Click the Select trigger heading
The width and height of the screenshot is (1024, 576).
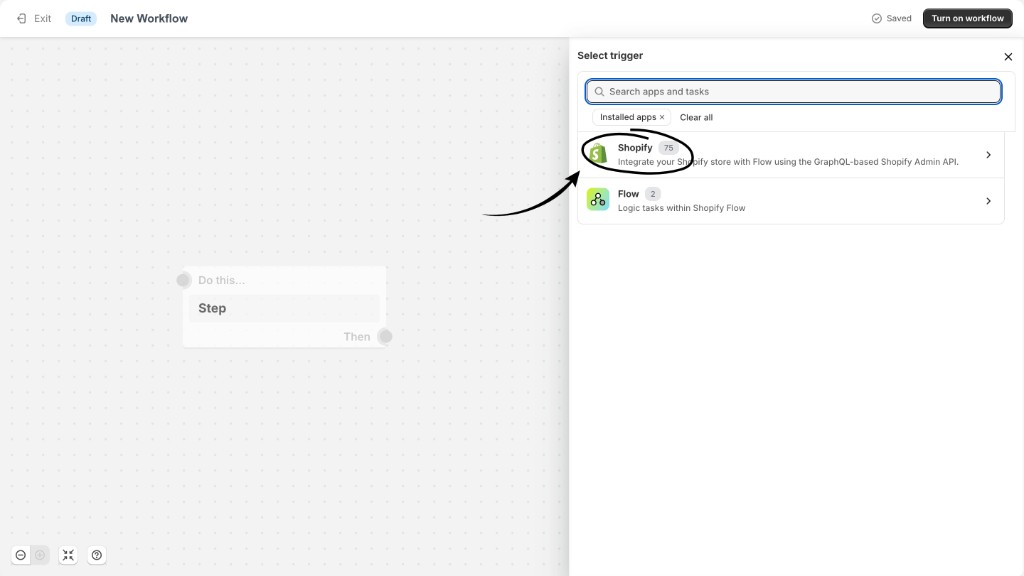click(x=610, y=56)
